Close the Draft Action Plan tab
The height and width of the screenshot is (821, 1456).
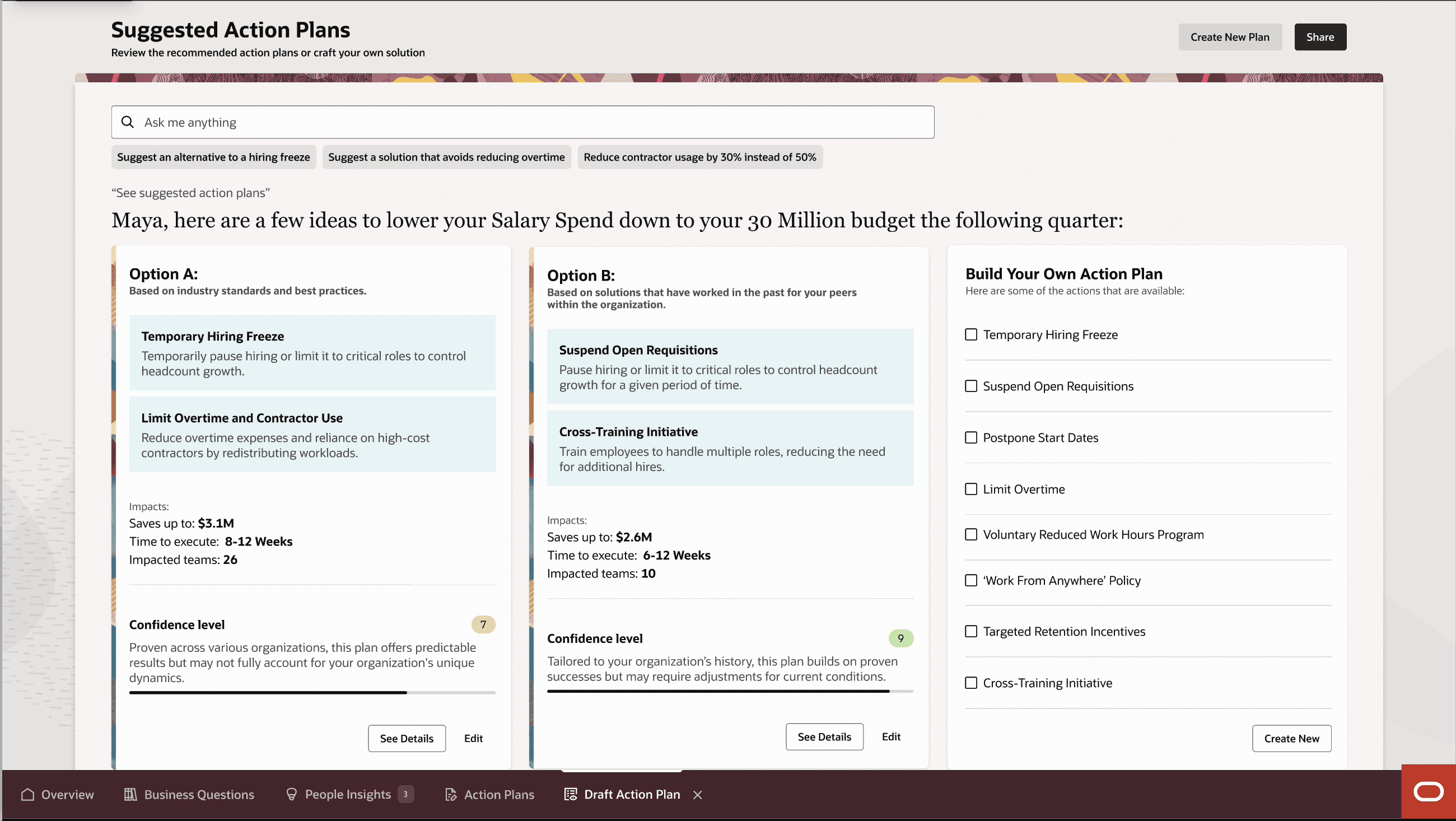pos(697,795)
